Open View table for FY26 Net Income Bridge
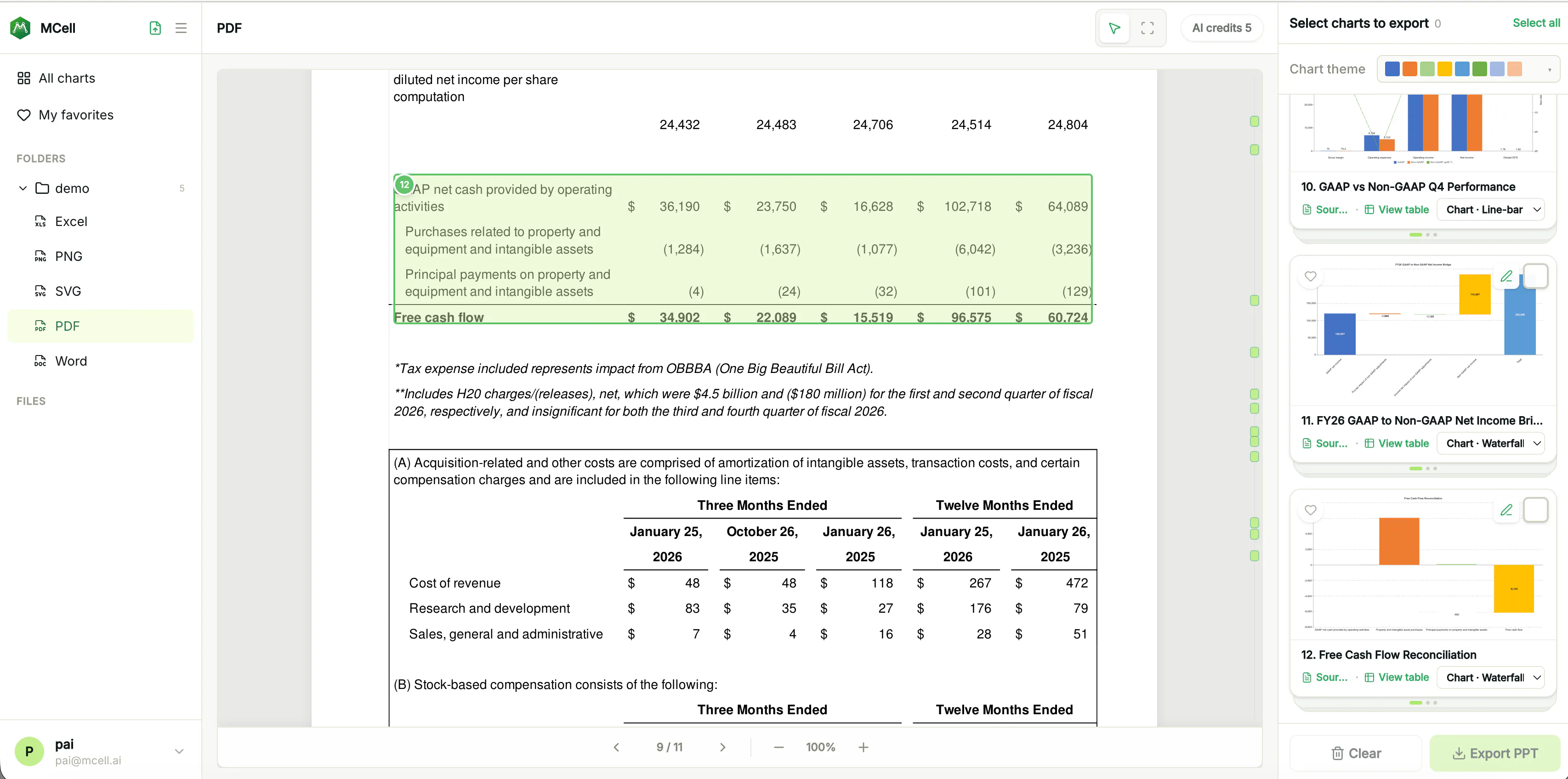This screenshot has width=1568, height=779. click(1396, 443)
